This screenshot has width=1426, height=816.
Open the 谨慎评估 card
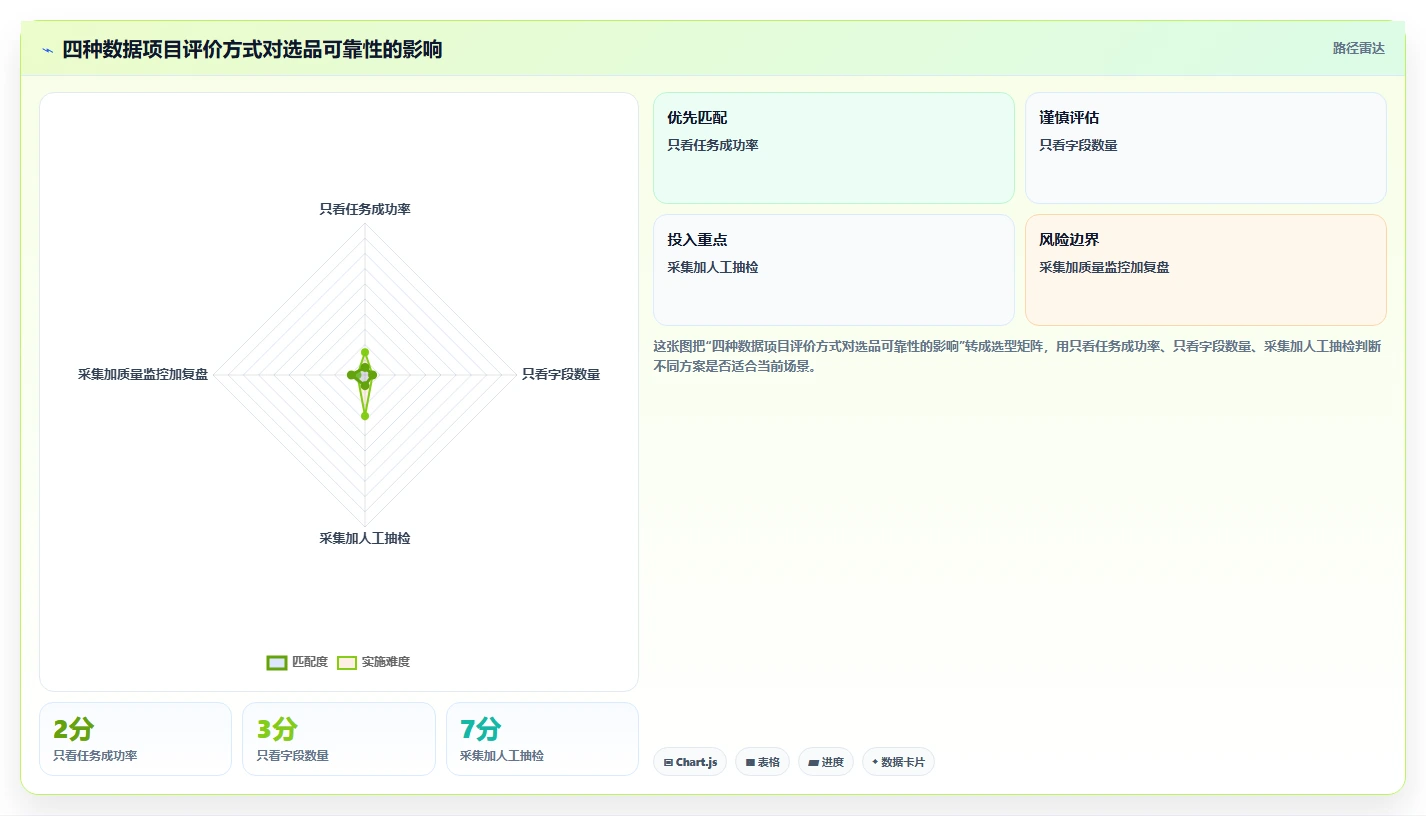[1206, 148]
